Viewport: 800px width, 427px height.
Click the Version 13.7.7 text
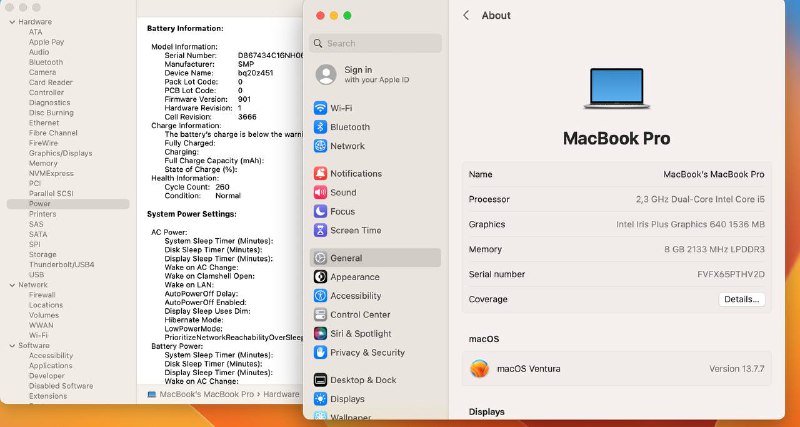click(737, 369)
